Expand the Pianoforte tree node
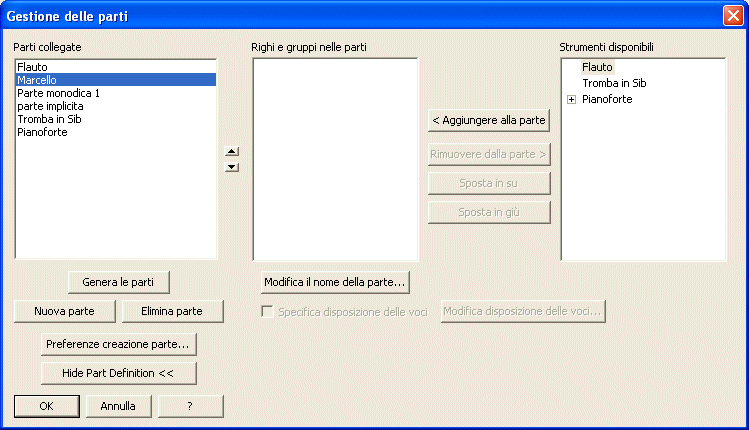749x430 pixels. tap(571, 100)
